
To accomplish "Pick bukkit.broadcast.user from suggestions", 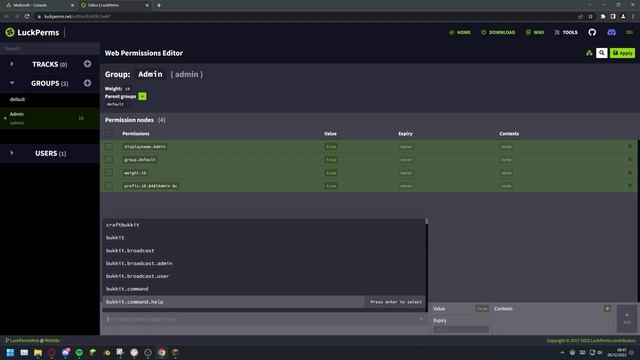I will tap(264, 276).
